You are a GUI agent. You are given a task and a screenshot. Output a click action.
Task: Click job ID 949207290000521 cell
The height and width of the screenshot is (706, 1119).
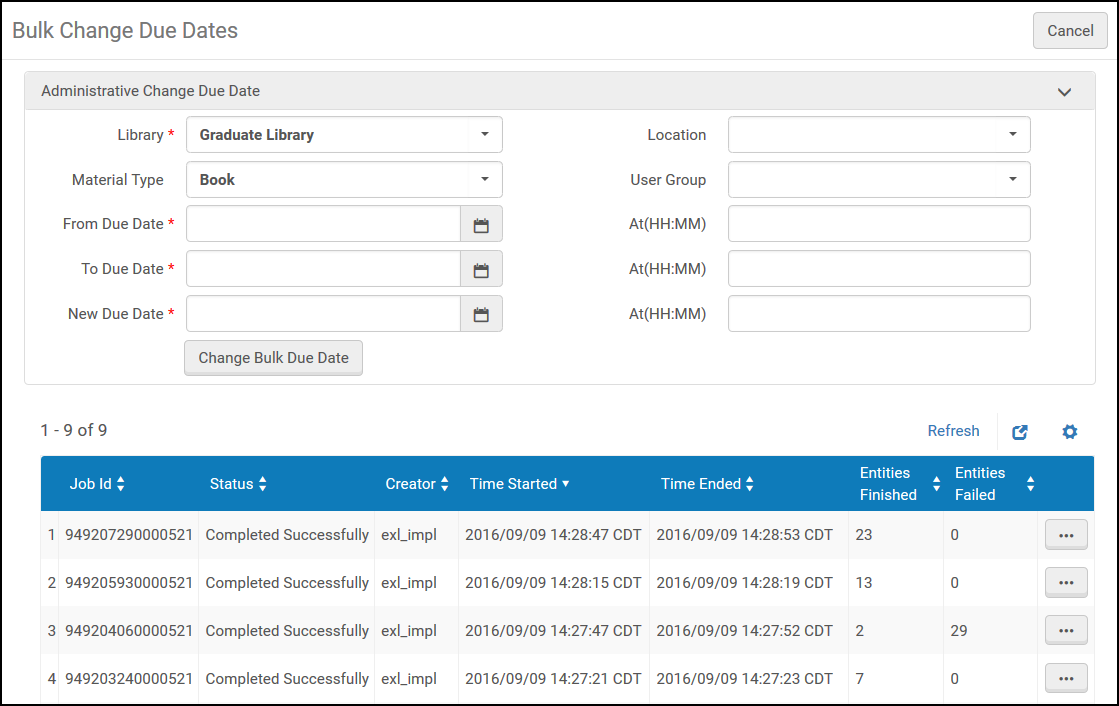point(129,535)
